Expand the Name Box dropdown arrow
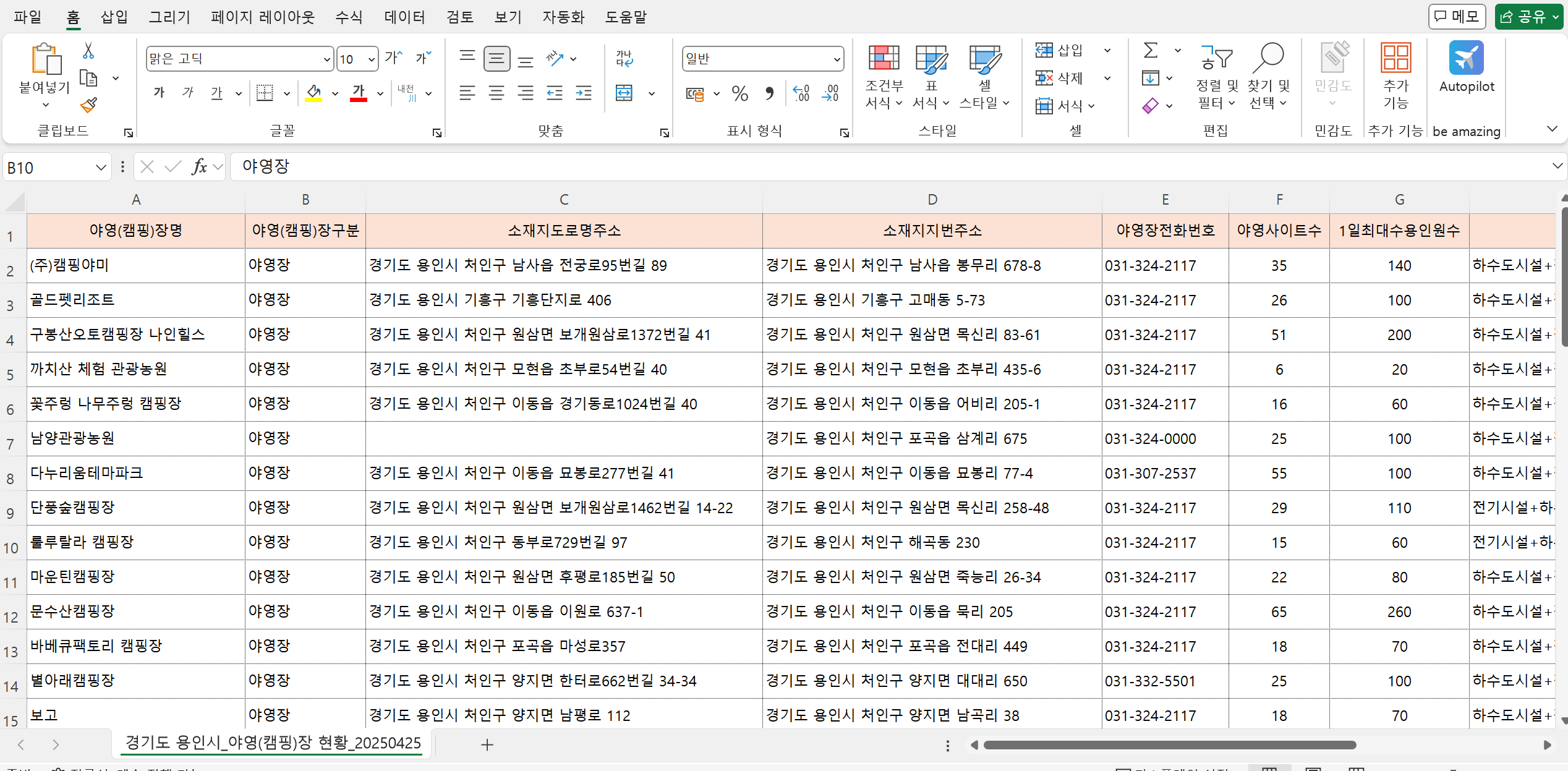1568x771 pixels. (101, 168)
